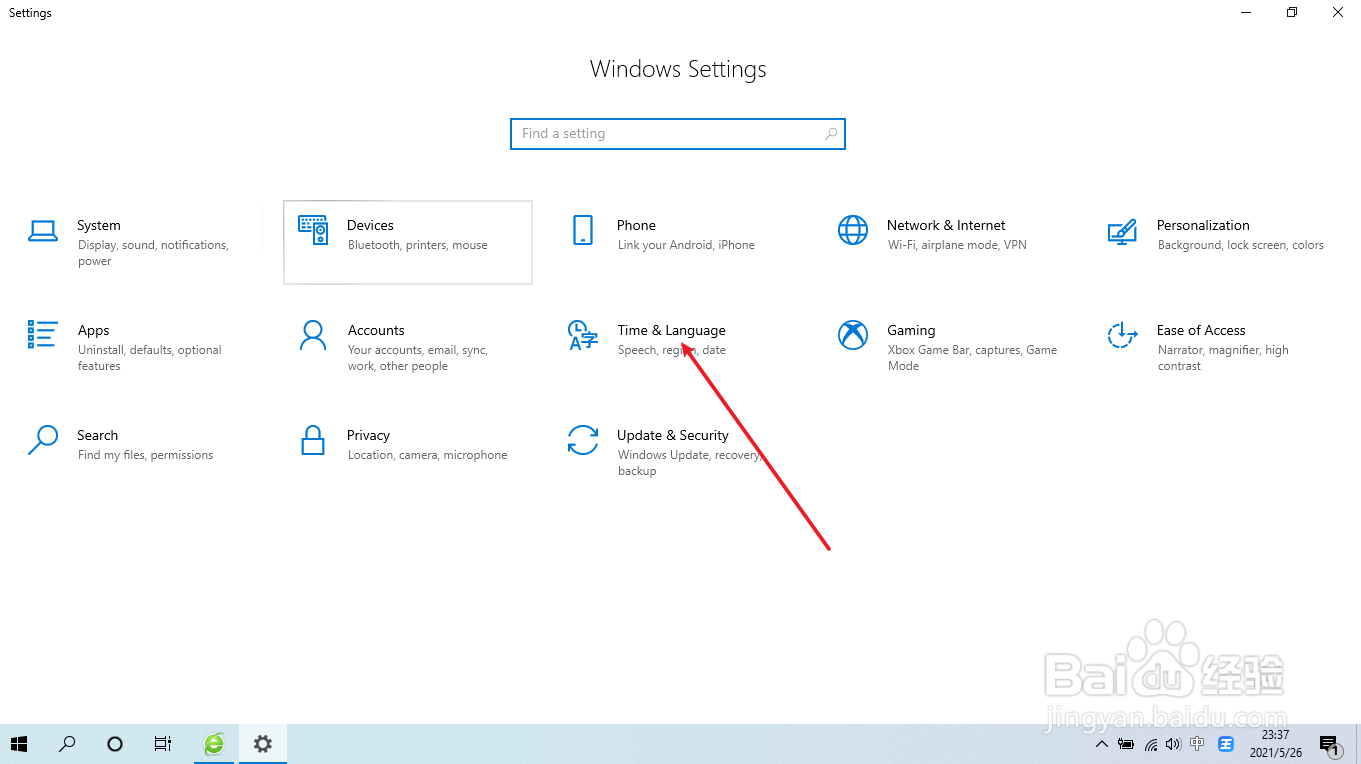Minimize the Settings window
This screenshot has width=1361, height=764.
click(1246, 13)
